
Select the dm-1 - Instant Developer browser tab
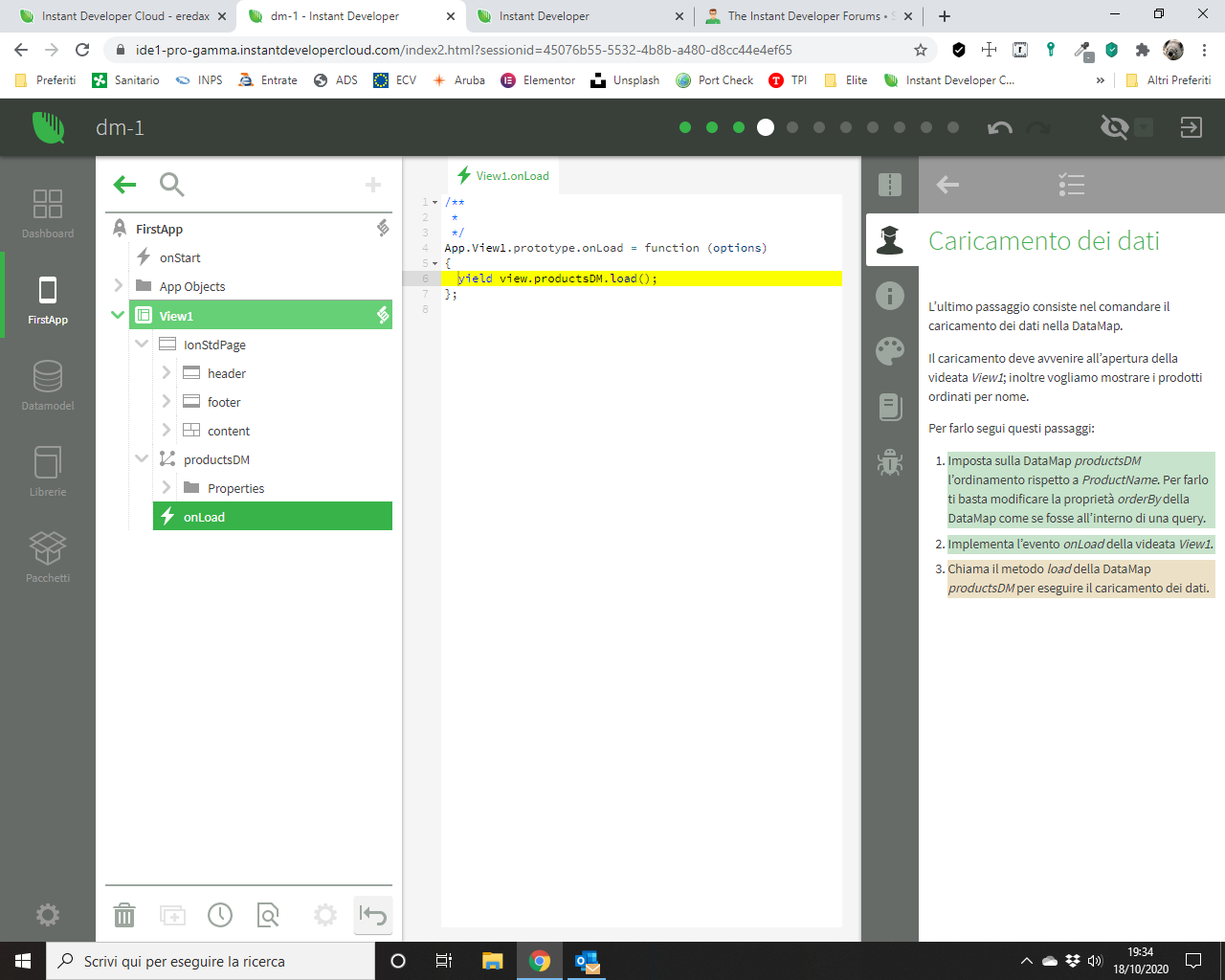(351, 16)
